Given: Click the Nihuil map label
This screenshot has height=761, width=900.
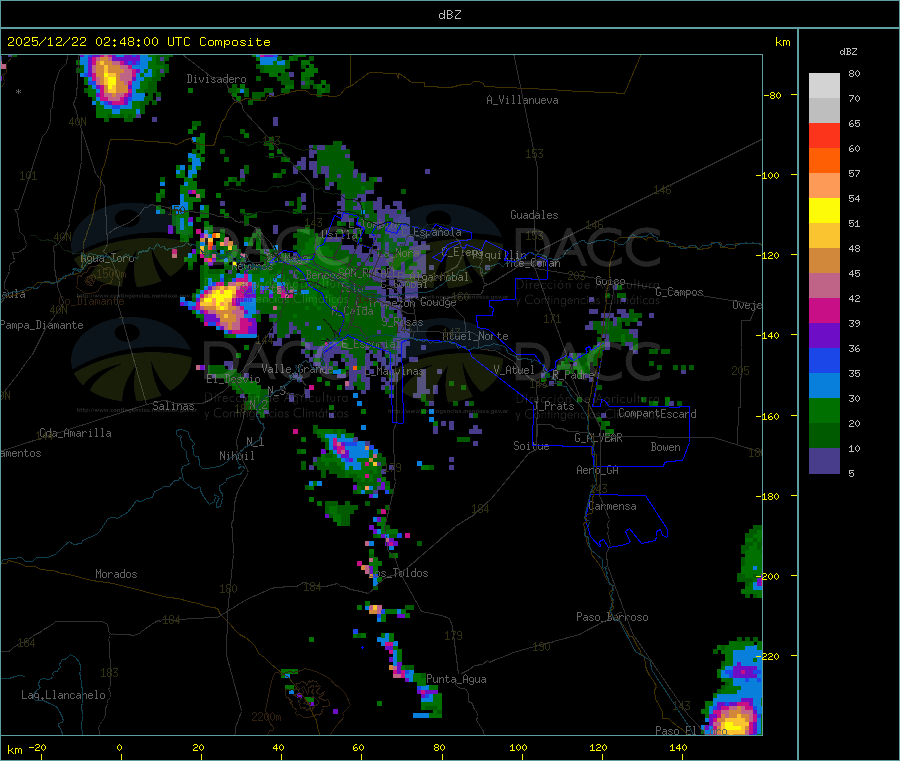Looking at the screenshot, I should click(x=236, y=456).
